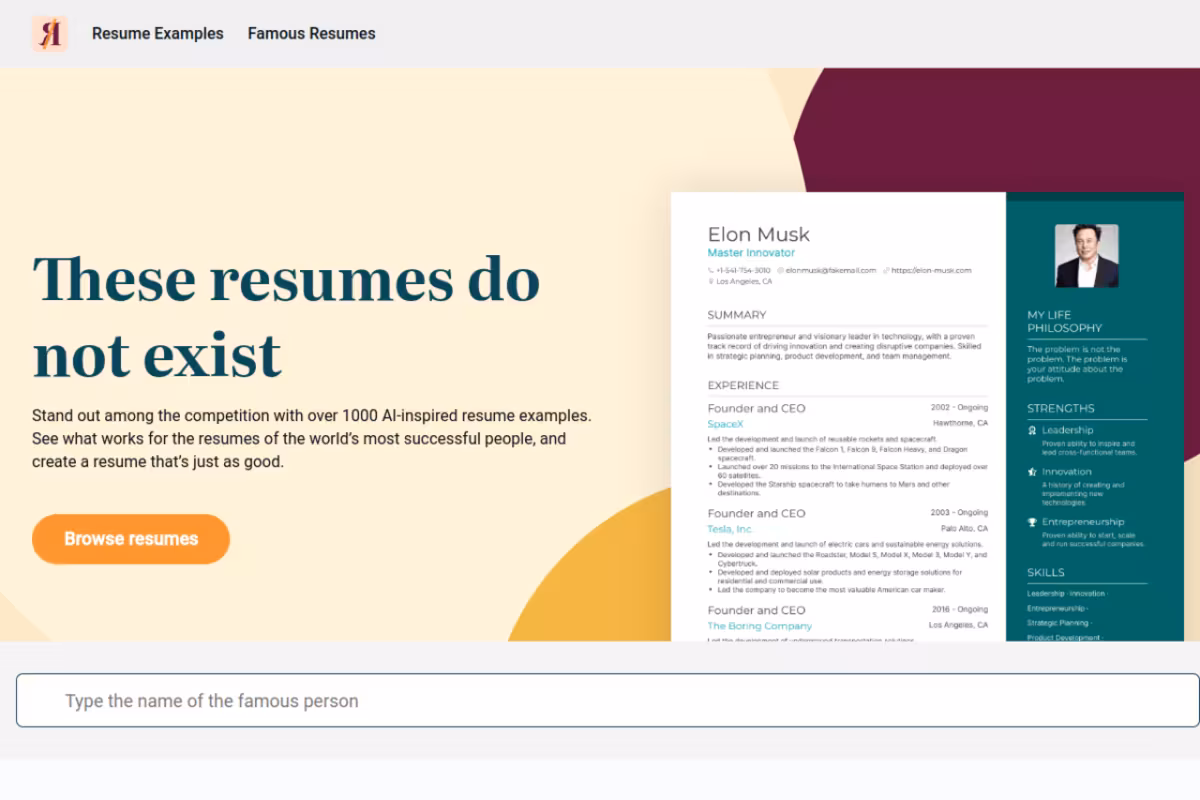The image size is (1200, 800).
Task: Click The Boring Company link
Action: [759, 626]
